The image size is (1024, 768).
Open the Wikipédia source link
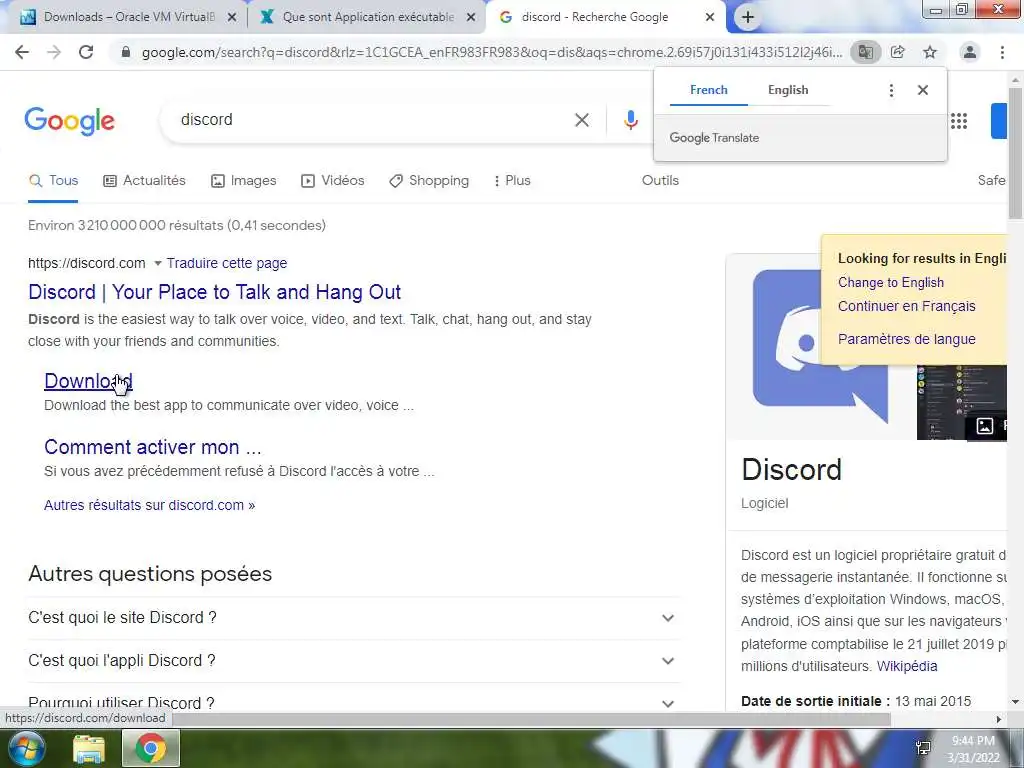pyautogui.click(x=906, y=666)
